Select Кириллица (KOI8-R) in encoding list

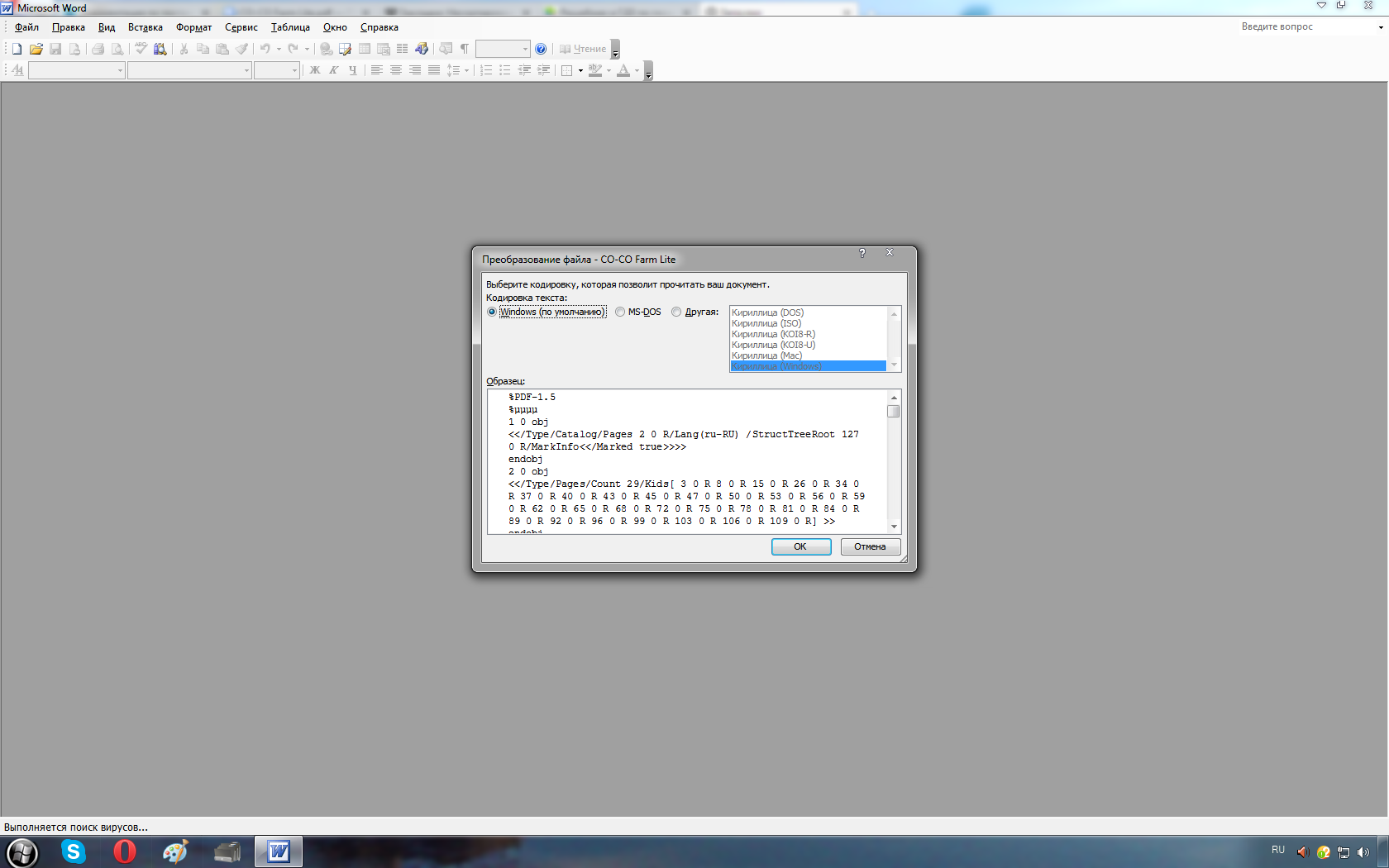point(773,334)
